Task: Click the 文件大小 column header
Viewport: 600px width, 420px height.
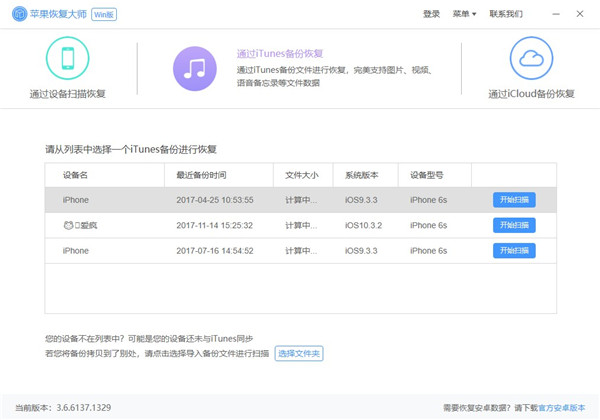Action: (x=302, y=175)
